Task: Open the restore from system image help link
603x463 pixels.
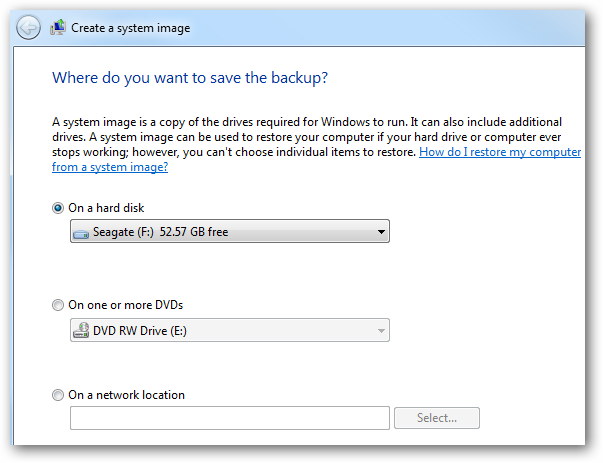Action: (x=499, y=153)
